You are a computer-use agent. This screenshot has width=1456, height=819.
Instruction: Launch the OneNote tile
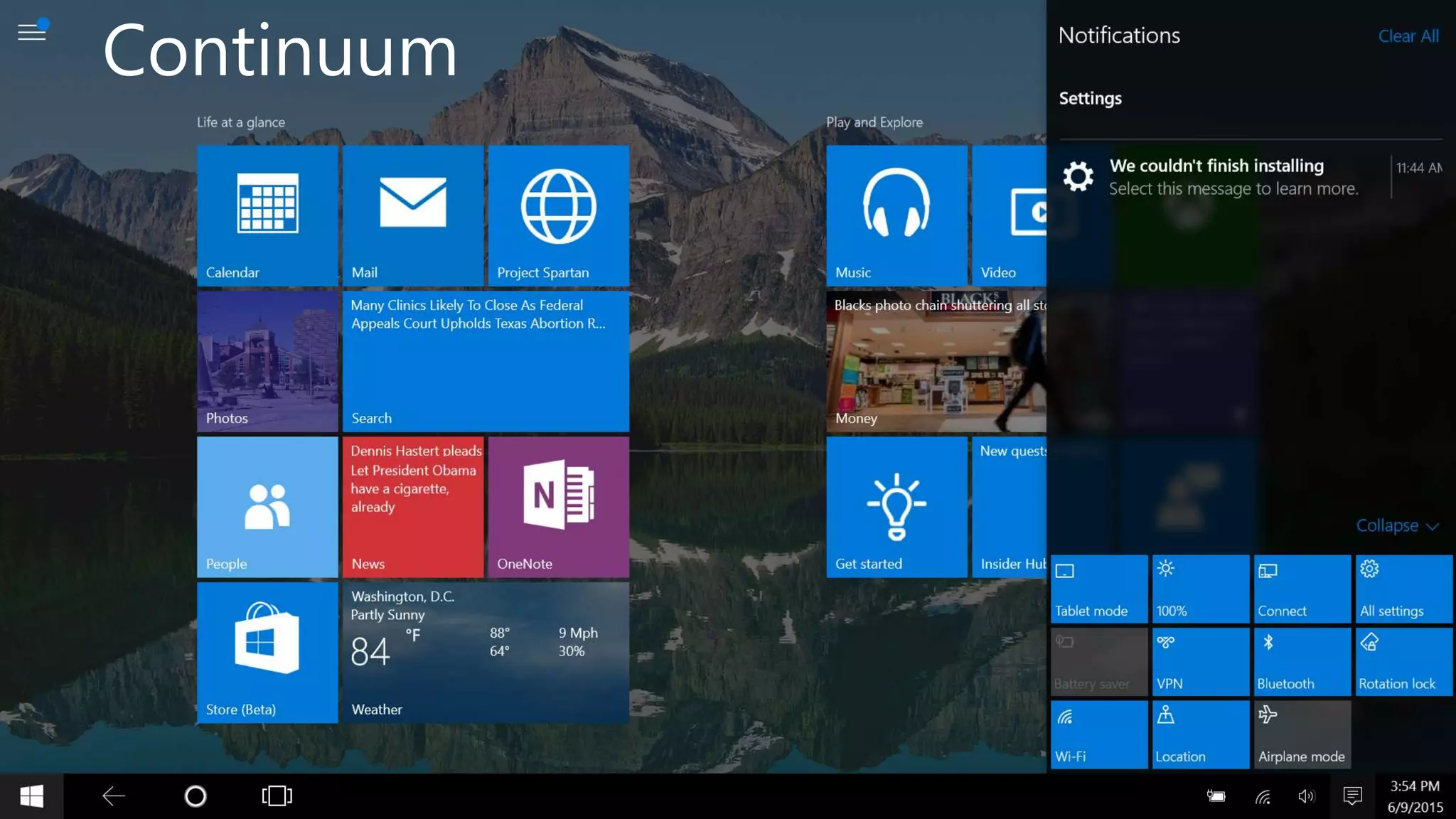pyautogui.click(x=559, y=507)
